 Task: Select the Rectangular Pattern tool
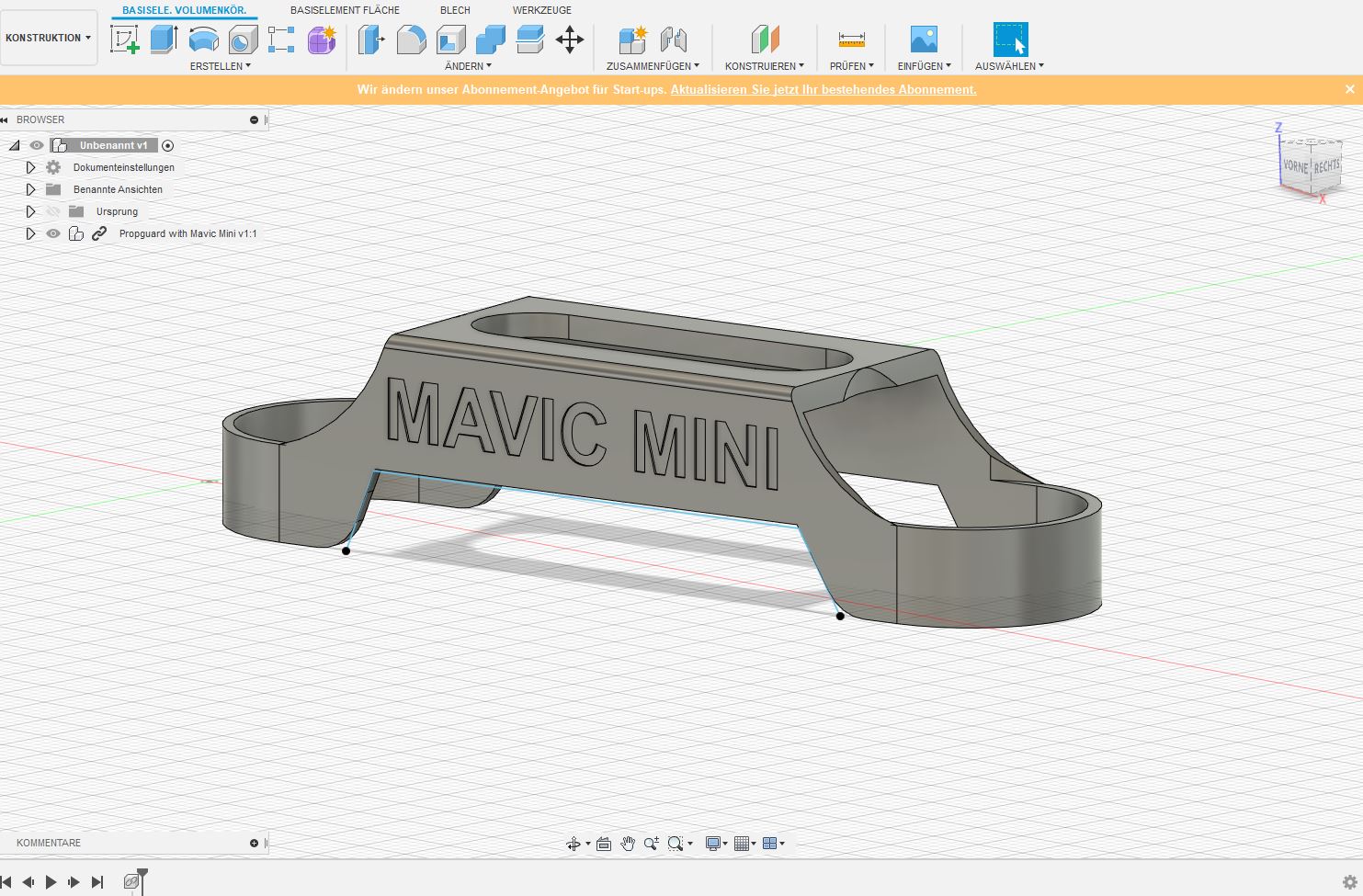click(281, 40)
